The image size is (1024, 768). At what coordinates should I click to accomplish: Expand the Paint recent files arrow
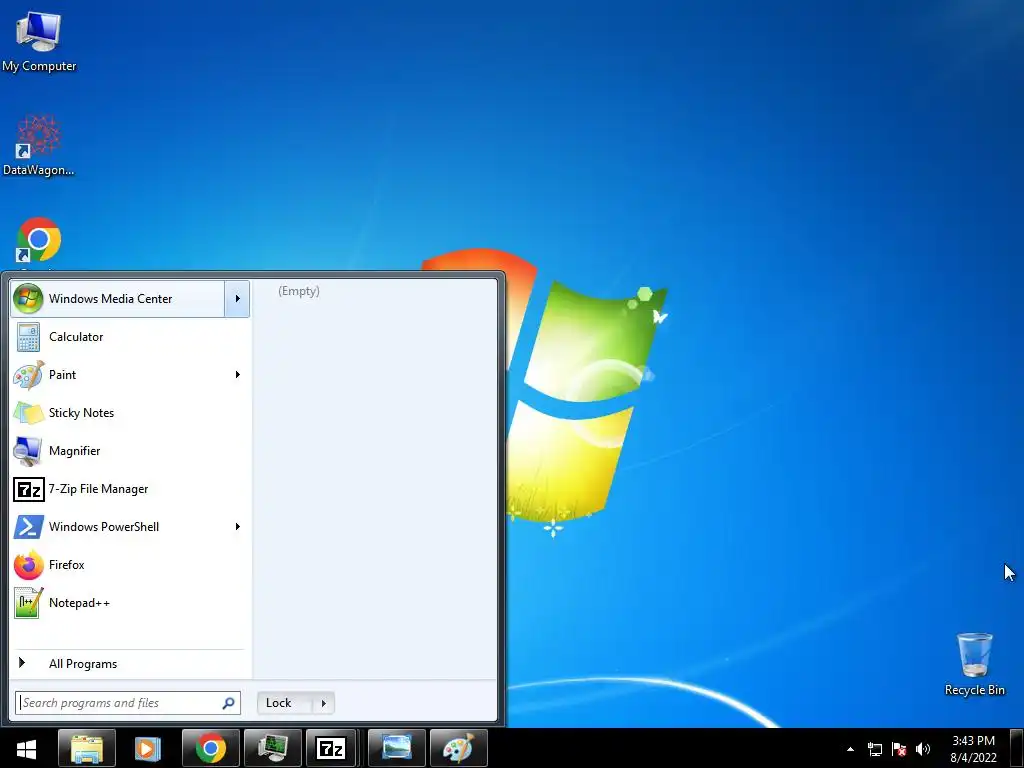point(237,375)
